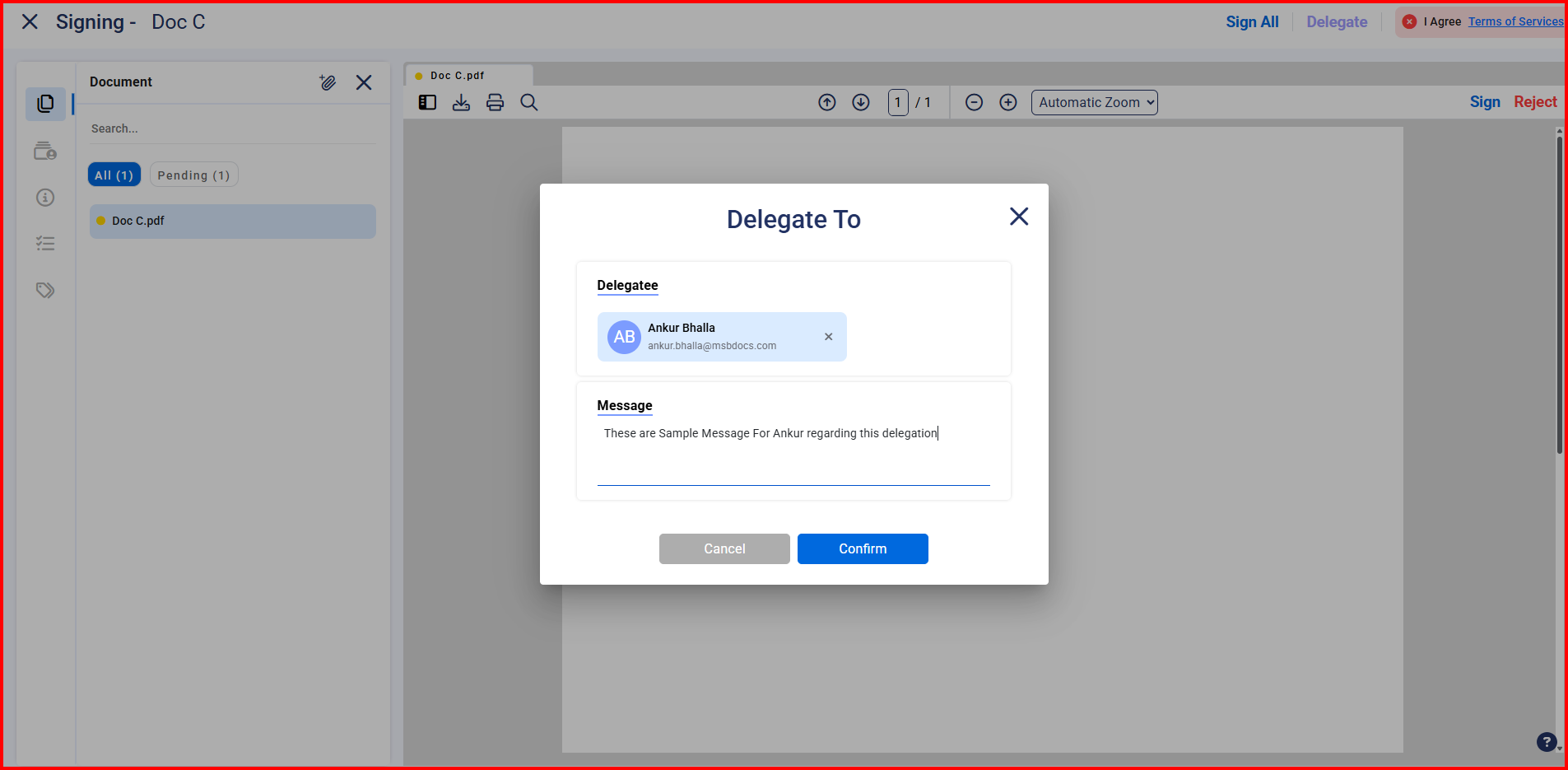Select the Pending (1) filter
Viewport: 1568px width, 770px height.
(193, 175)
